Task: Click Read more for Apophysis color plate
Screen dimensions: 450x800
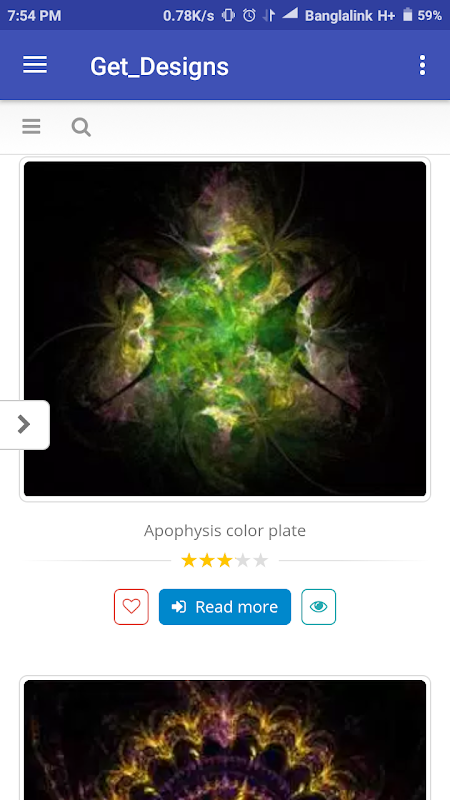Action: pos(225,607)
